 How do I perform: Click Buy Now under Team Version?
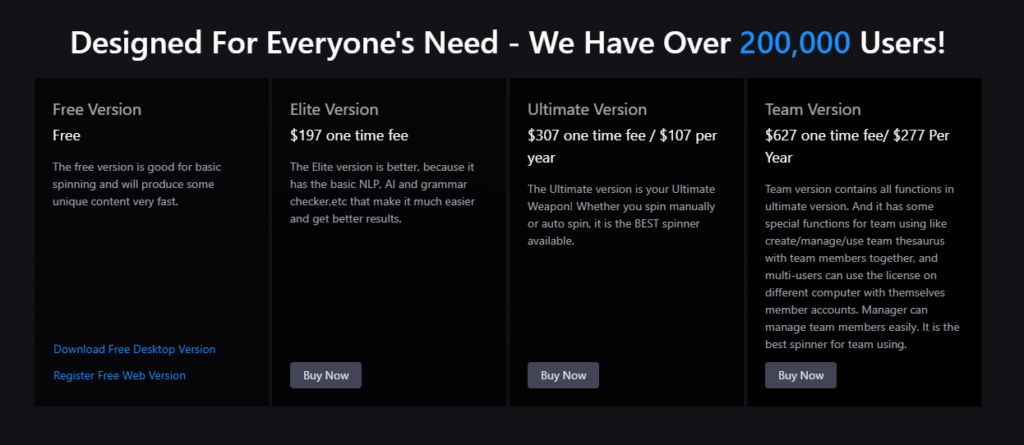801,375
